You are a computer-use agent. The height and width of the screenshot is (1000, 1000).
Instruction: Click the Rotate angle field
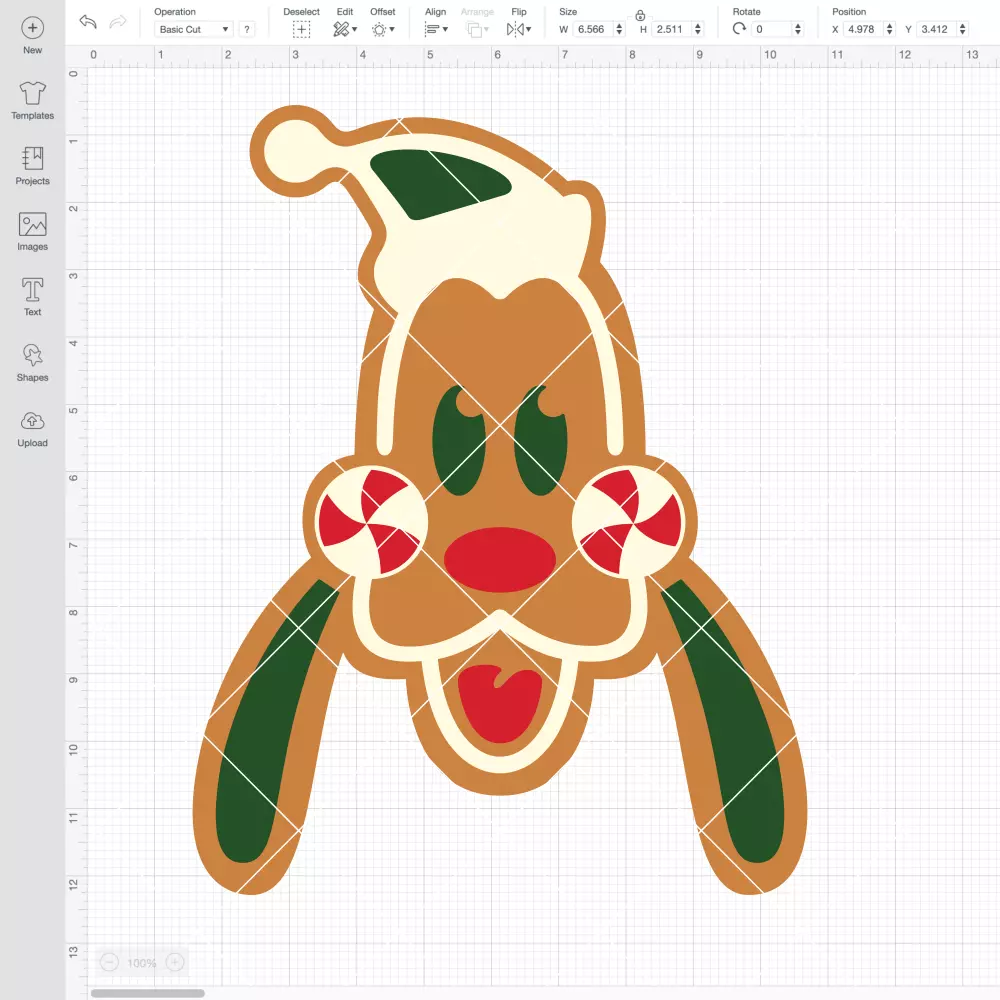pos(772,29)
